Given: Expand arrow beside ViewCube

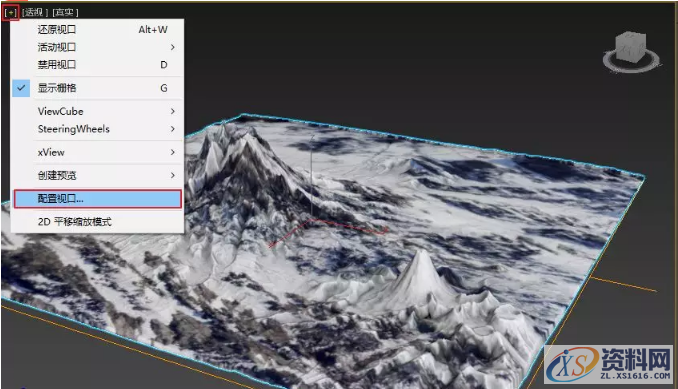Looking at the screenshot, I should coord(173,112).
